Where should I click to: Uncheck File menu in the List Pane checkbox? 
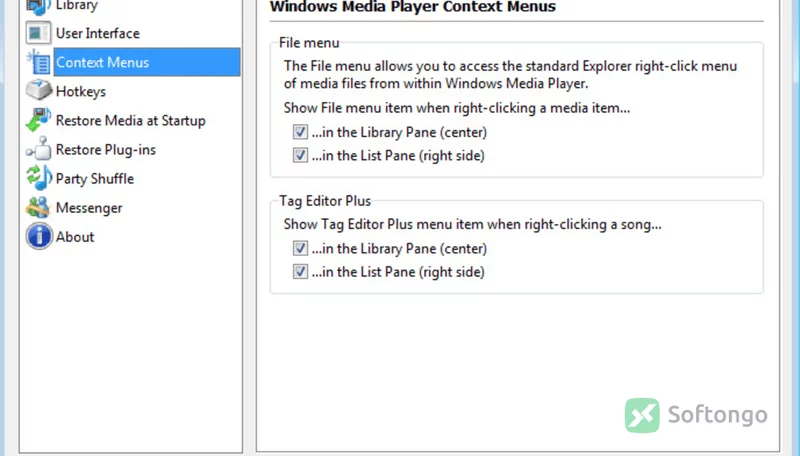(300, 155)
